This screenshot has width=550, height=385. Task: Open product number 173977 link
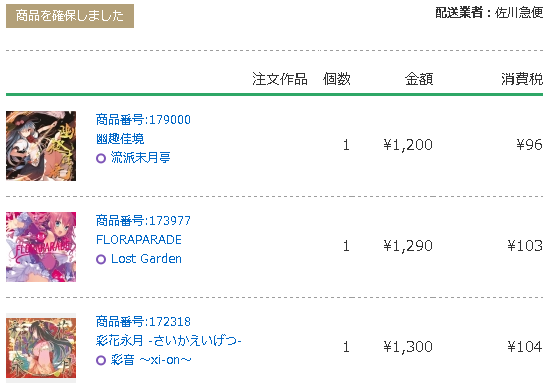point(143,221)
